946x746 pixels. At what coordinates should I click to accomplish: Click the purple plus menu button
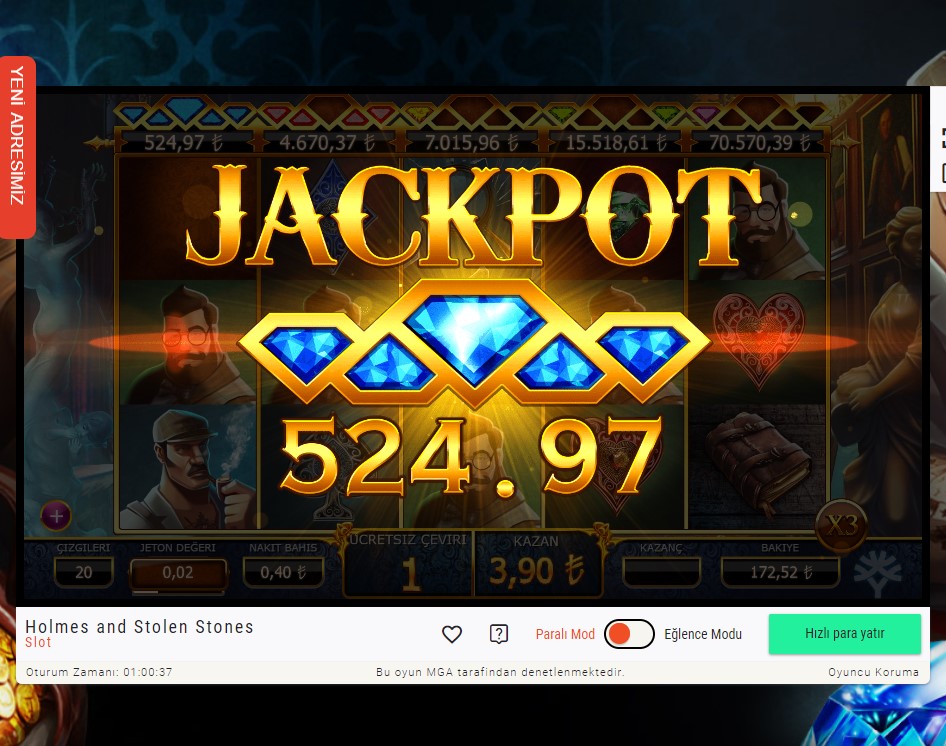(56, 516)
